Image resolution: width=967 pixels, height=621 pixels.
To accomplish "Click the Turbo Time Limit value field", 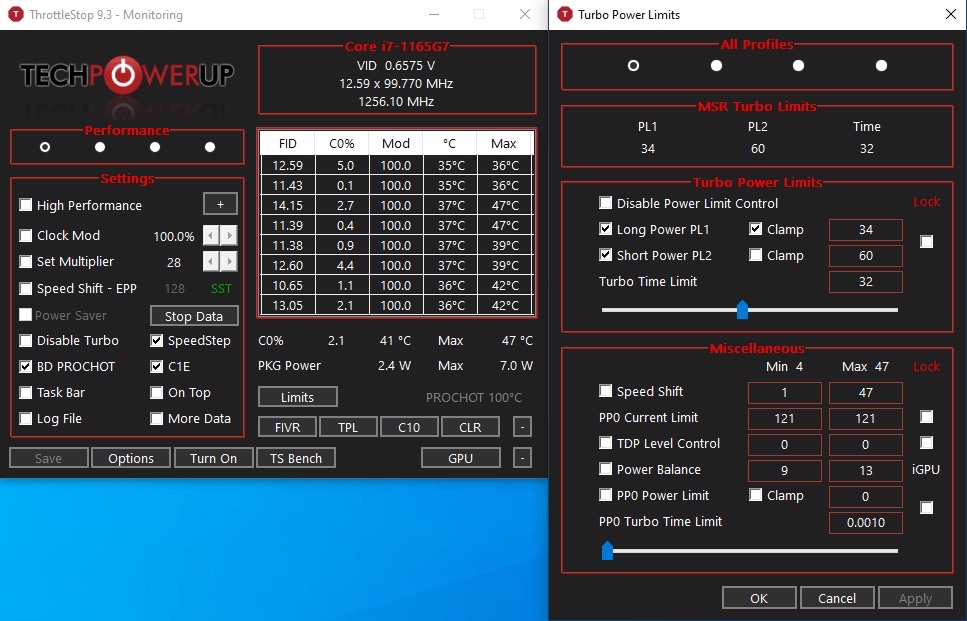I will click(865, 281).
